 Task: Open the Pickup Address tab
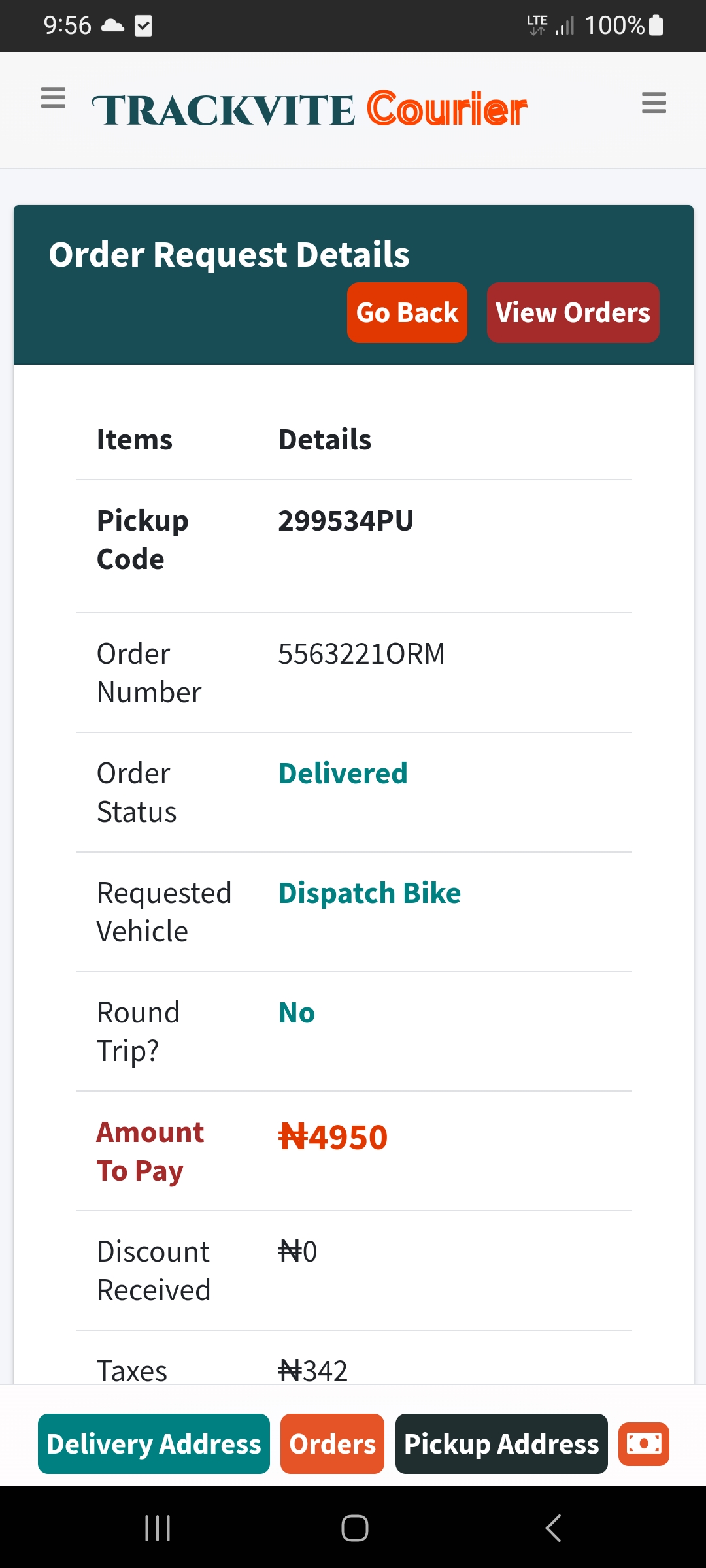pyautogui.click(x=501, y=1444)
